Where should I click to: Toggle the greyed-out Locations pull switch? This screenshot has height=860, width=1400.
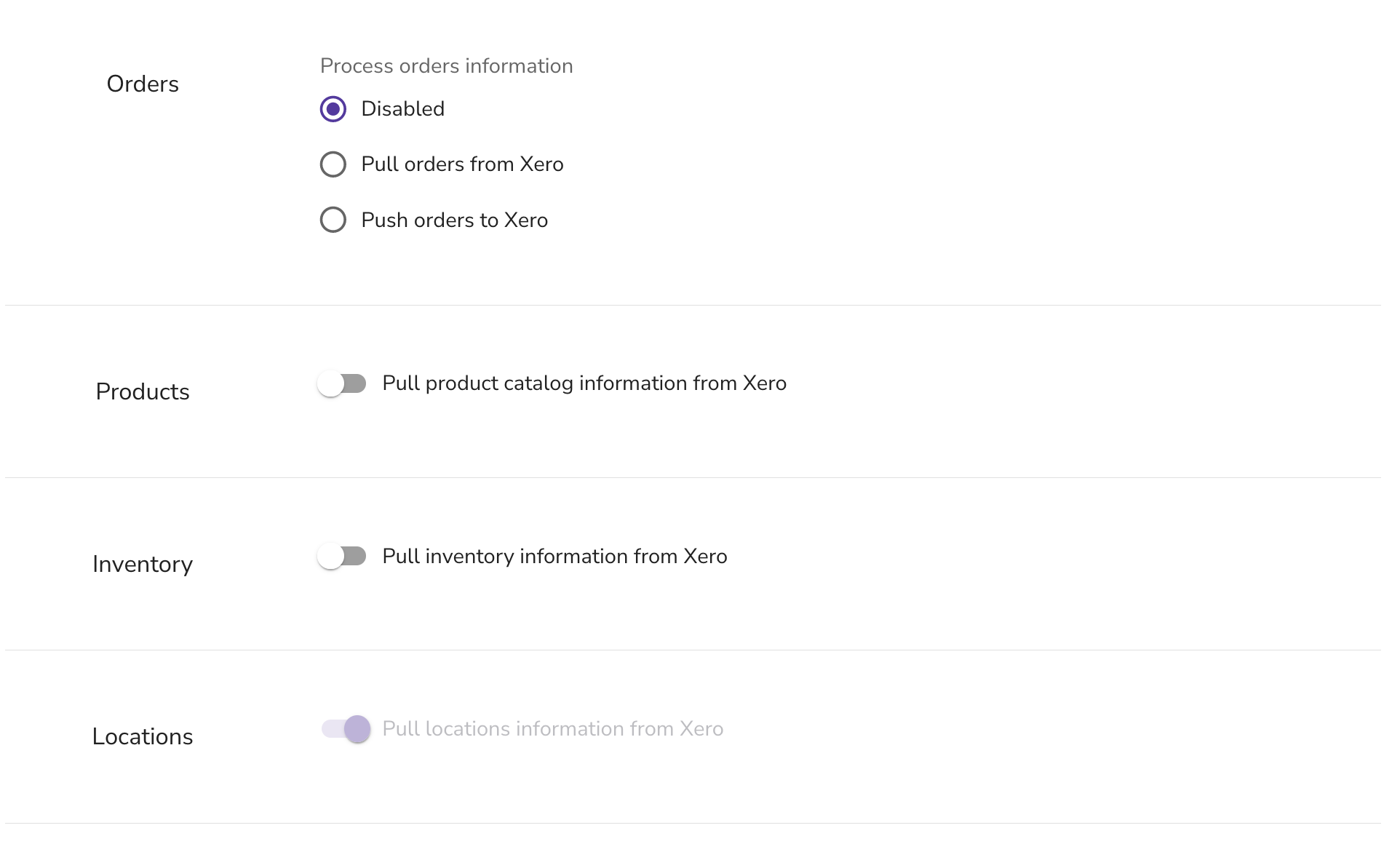(x=346, y=729)
